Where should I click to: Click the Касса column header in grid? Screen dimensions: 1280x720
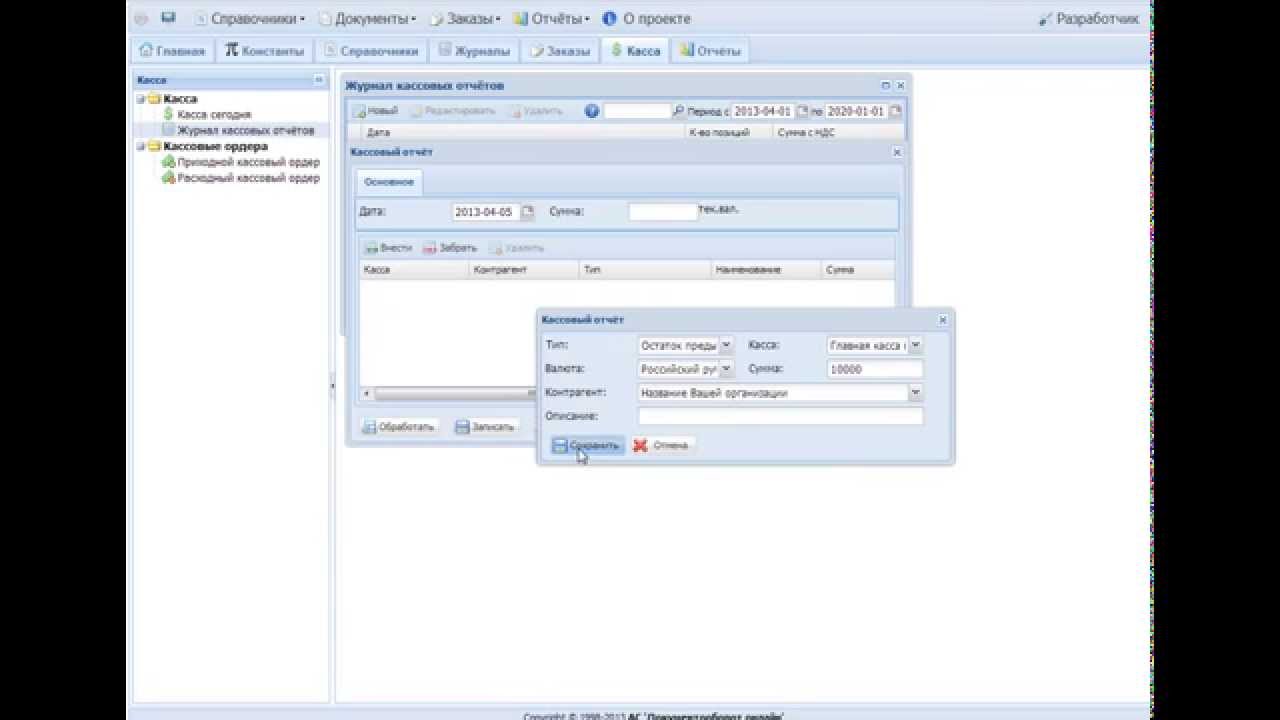click(x=414, y=270)
